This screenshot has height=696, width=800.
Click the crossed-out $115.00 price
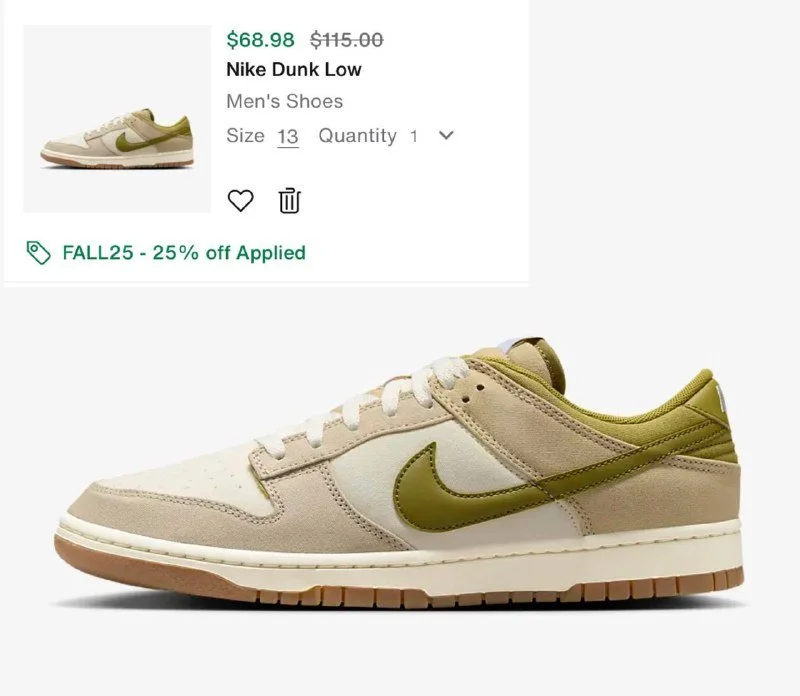(347, 40)
